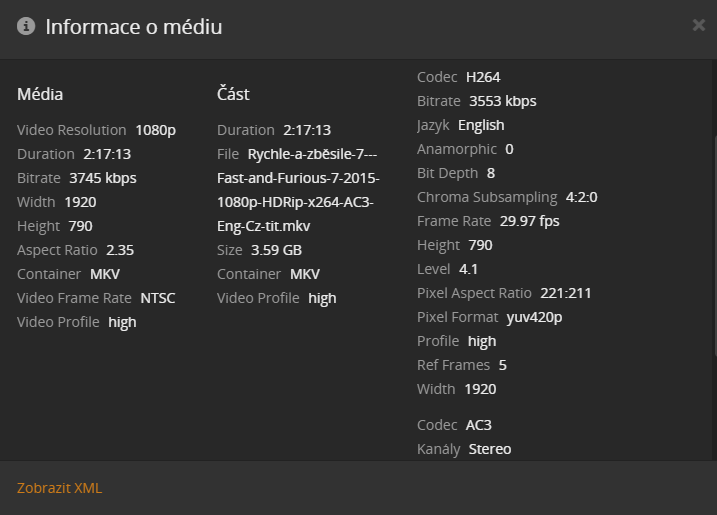Viewport: 717px width, 515px height.
Task: Click the 3.59 GB Size value
Action: coord(276,250)
